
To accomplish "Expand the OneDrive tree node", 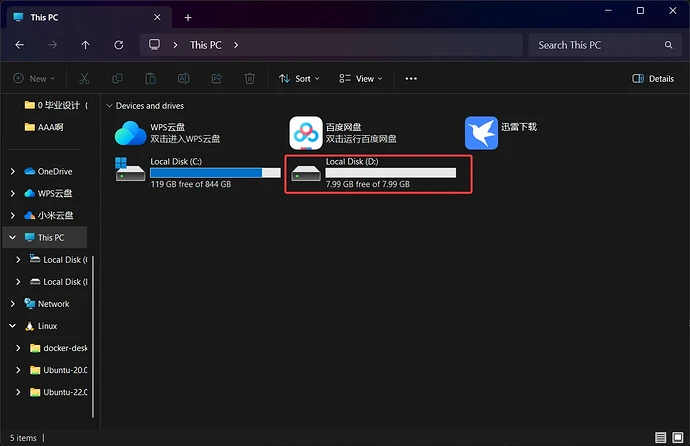I will [x=13, y=172].
